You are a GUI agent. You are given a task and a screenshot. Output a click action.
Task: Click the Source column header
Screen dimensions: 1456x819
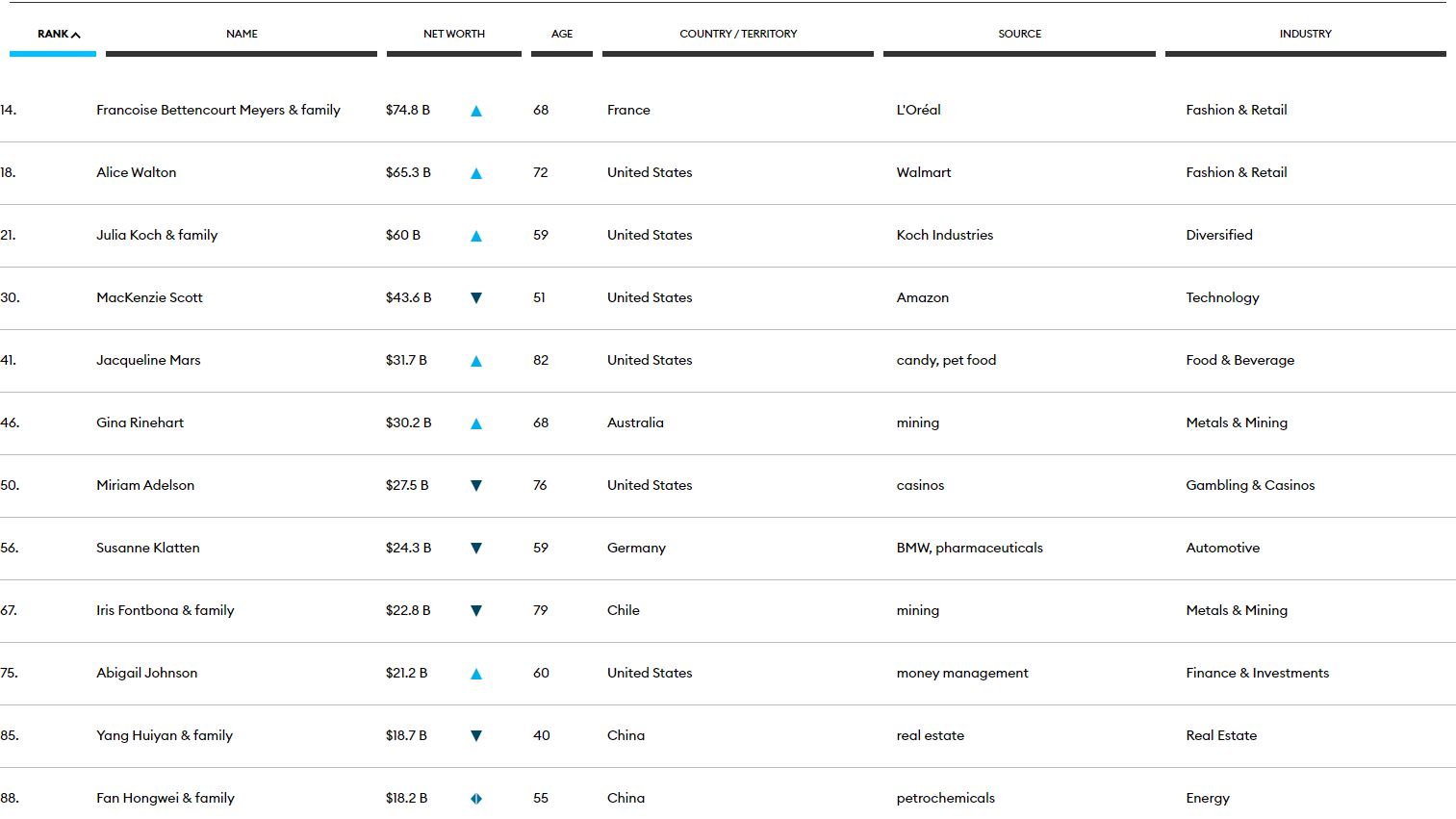(x=1019, y=34)
